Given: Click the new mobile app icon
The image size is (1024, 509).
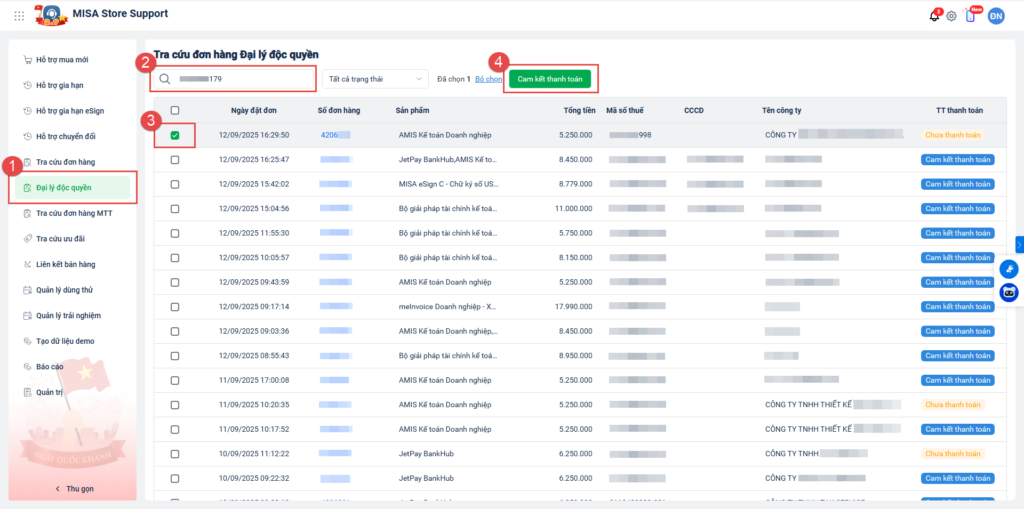Looking at the screenshot, I should point(970,16).
